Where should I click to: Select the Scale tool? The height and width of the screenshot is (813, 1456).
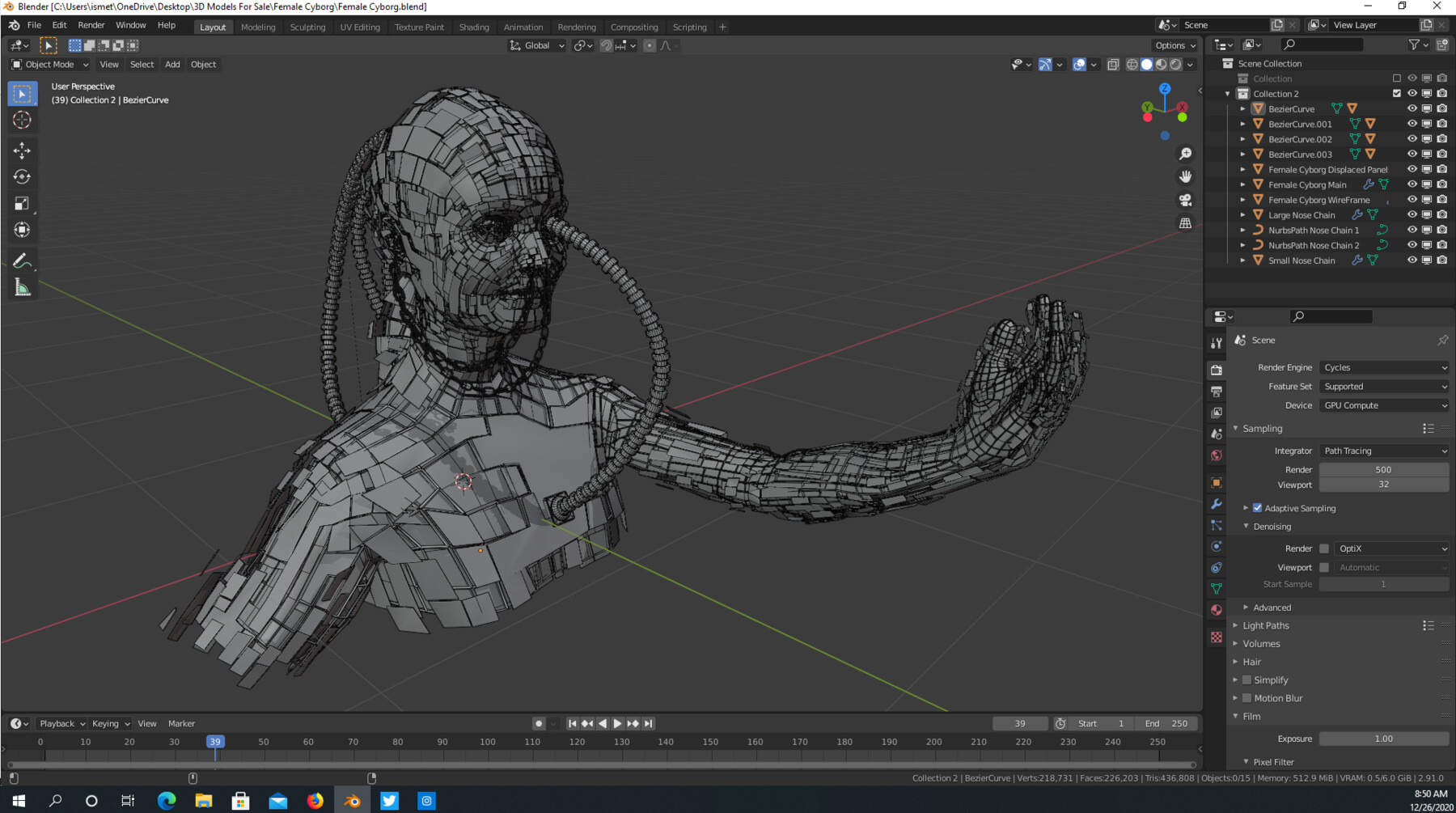click(22, 204)
